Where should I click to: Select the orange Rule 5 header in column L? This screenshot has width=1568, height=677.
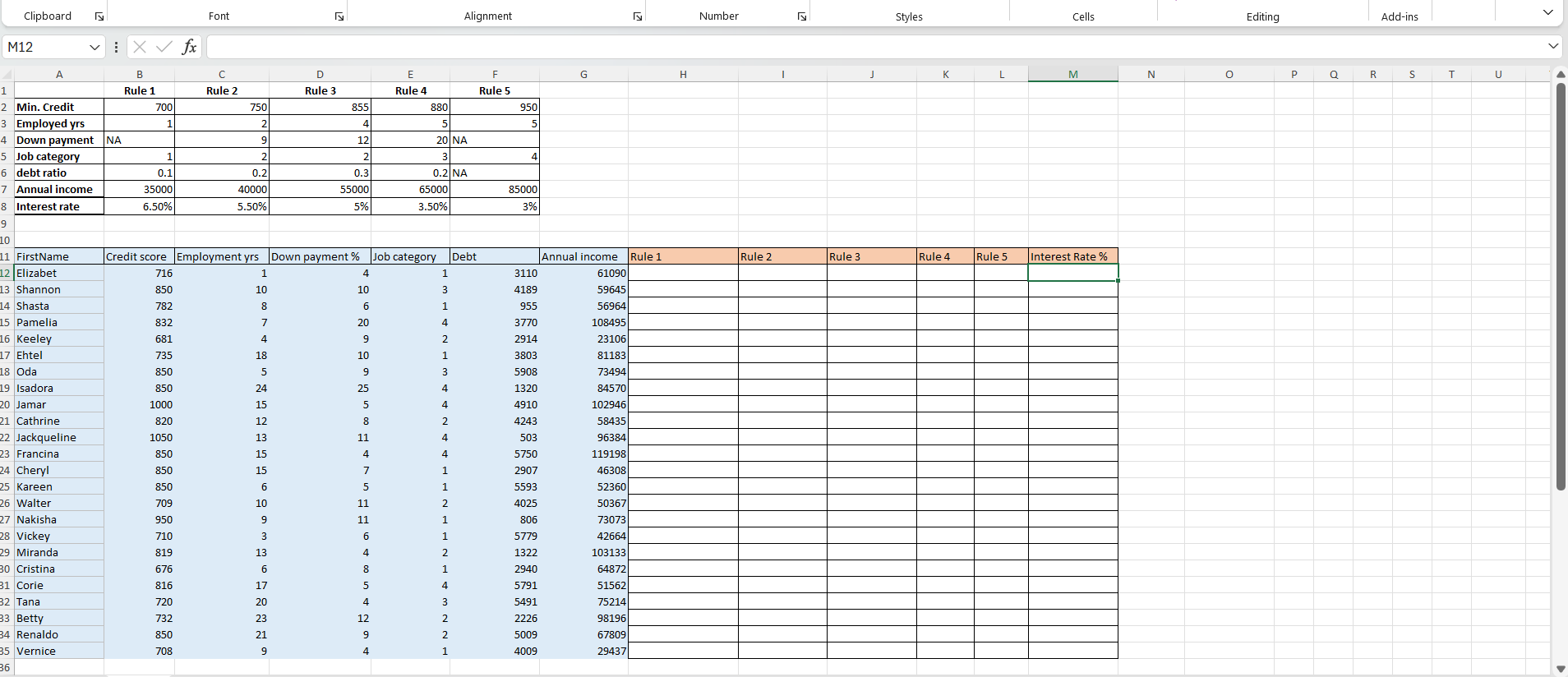(x=1002, y=256)
